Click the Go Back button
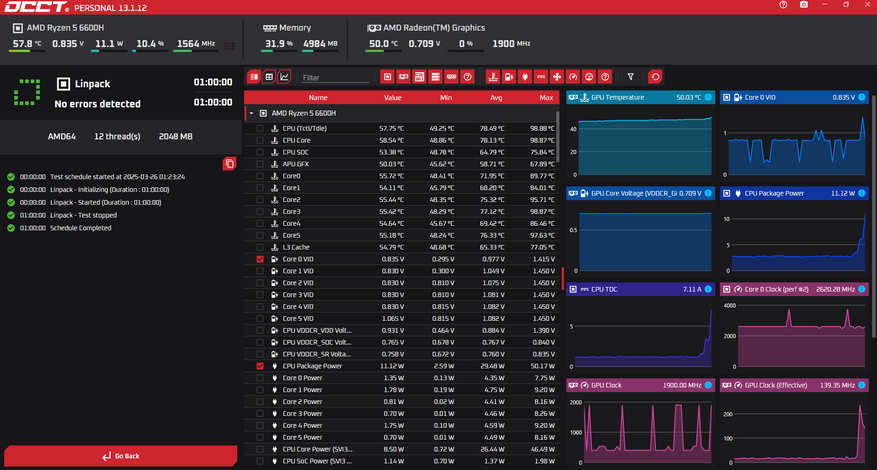The height and width of the screenshot is (470, 877). [x=121, y=456]
